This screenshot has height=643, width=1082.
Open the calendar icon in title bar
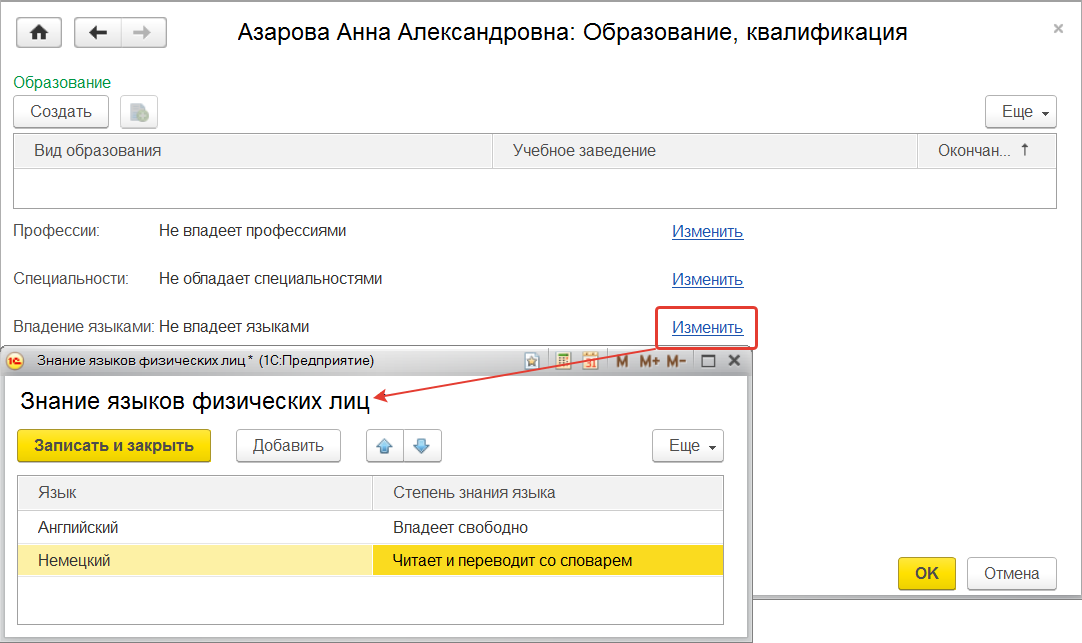tap(590, 361)
